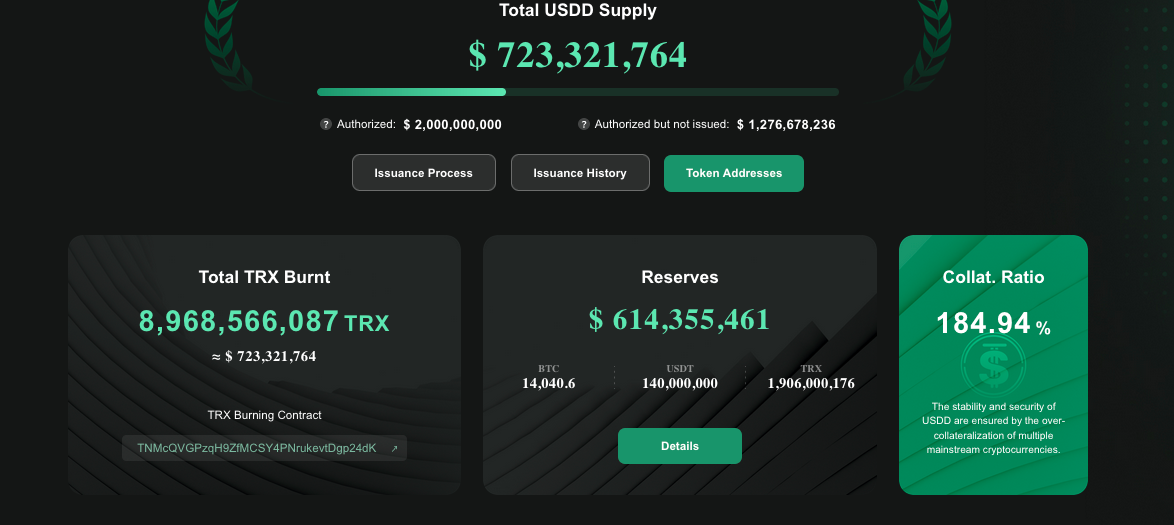Click the Total USDD Supply heading
The width and height of the screenshot is (1174, 525).
coord(578,10)
